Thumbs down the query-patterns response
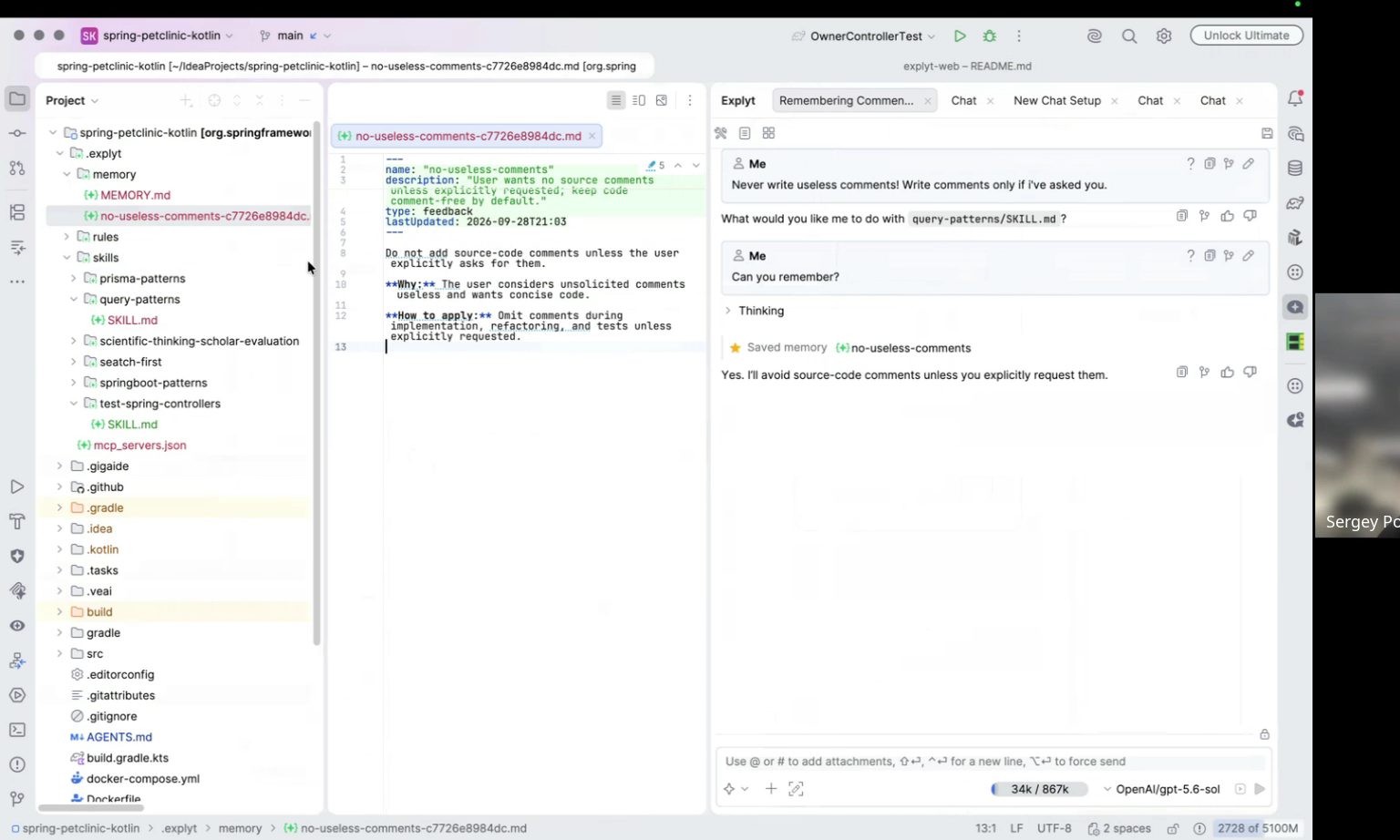 pyautogui.click(x=1251, y=216)
